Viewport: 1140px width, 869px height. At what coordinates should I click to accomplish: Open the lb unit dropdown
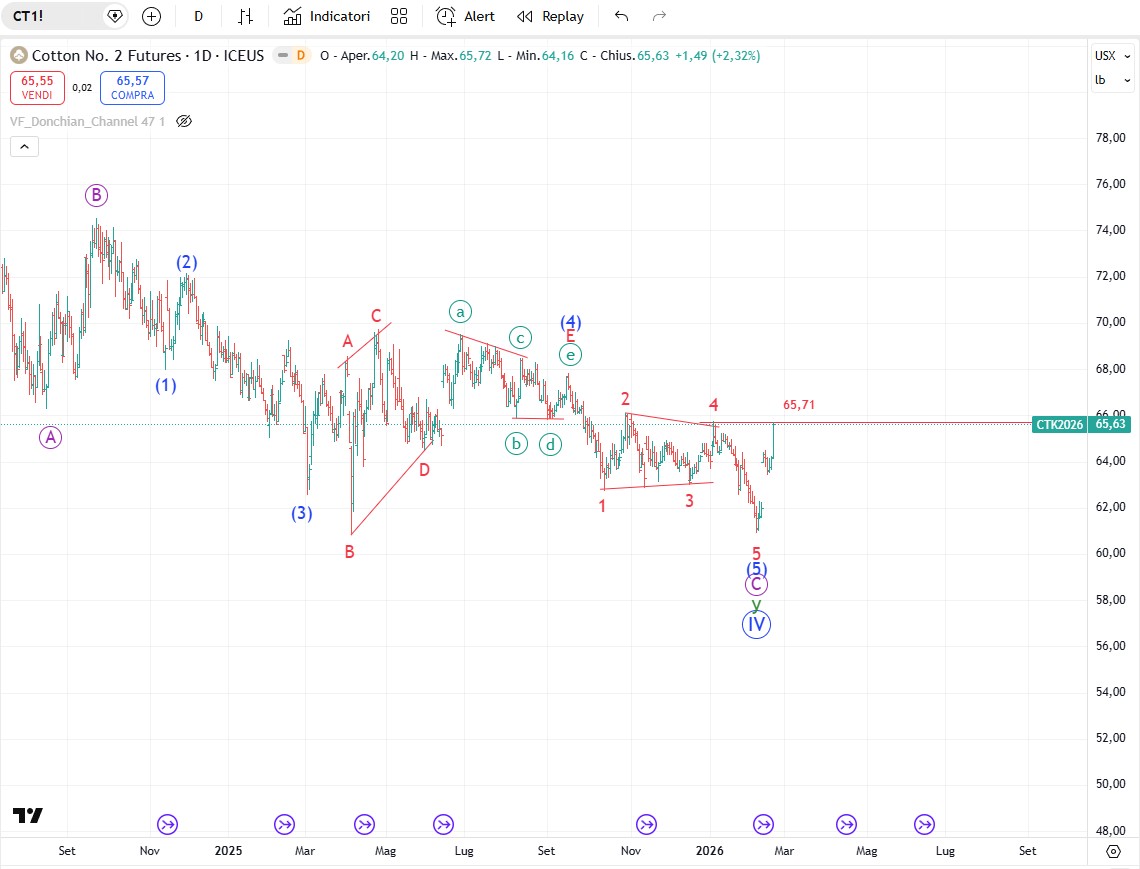[x=1110, y=80]
